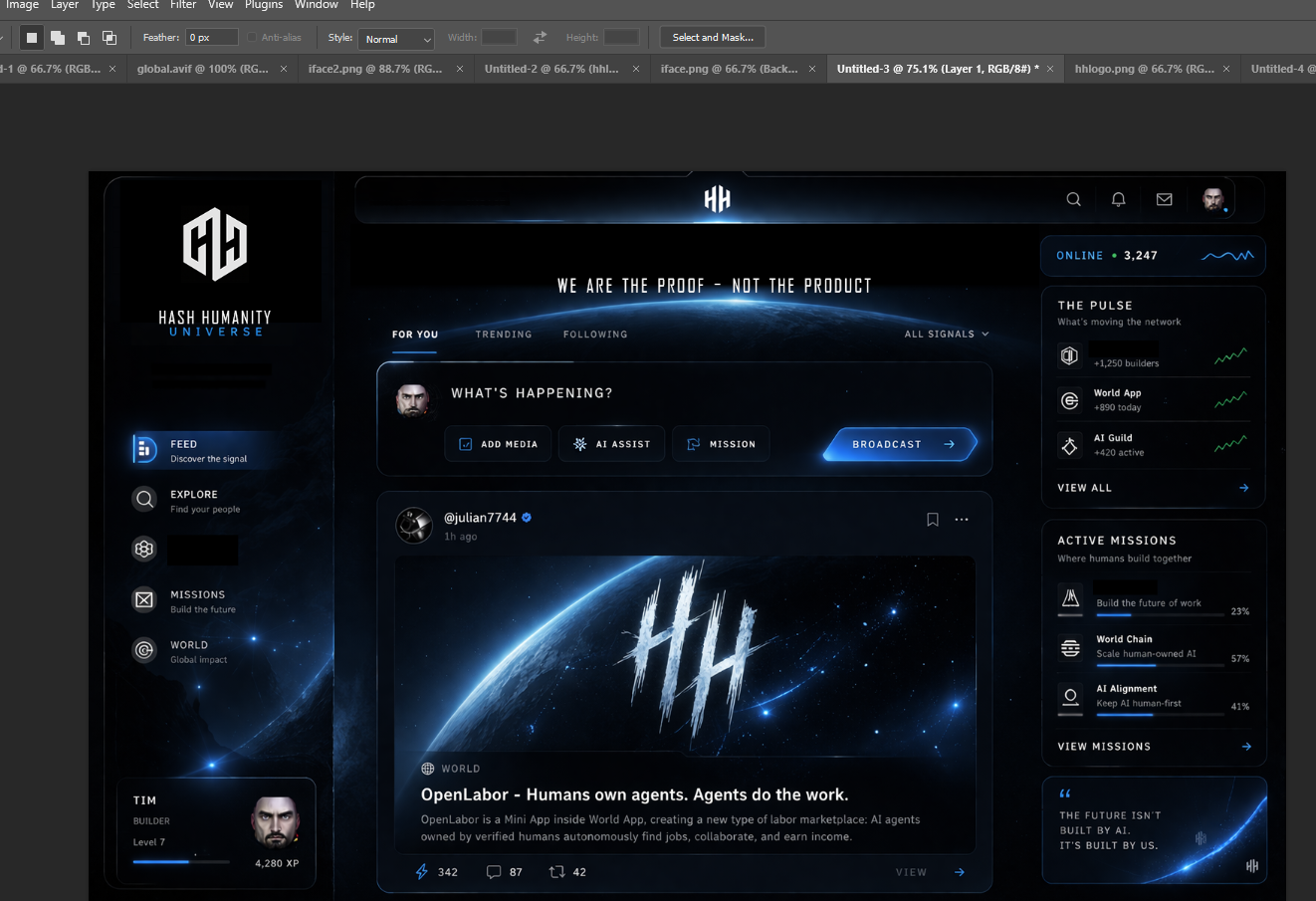Select the New selection mode icon

click(32, 38)
